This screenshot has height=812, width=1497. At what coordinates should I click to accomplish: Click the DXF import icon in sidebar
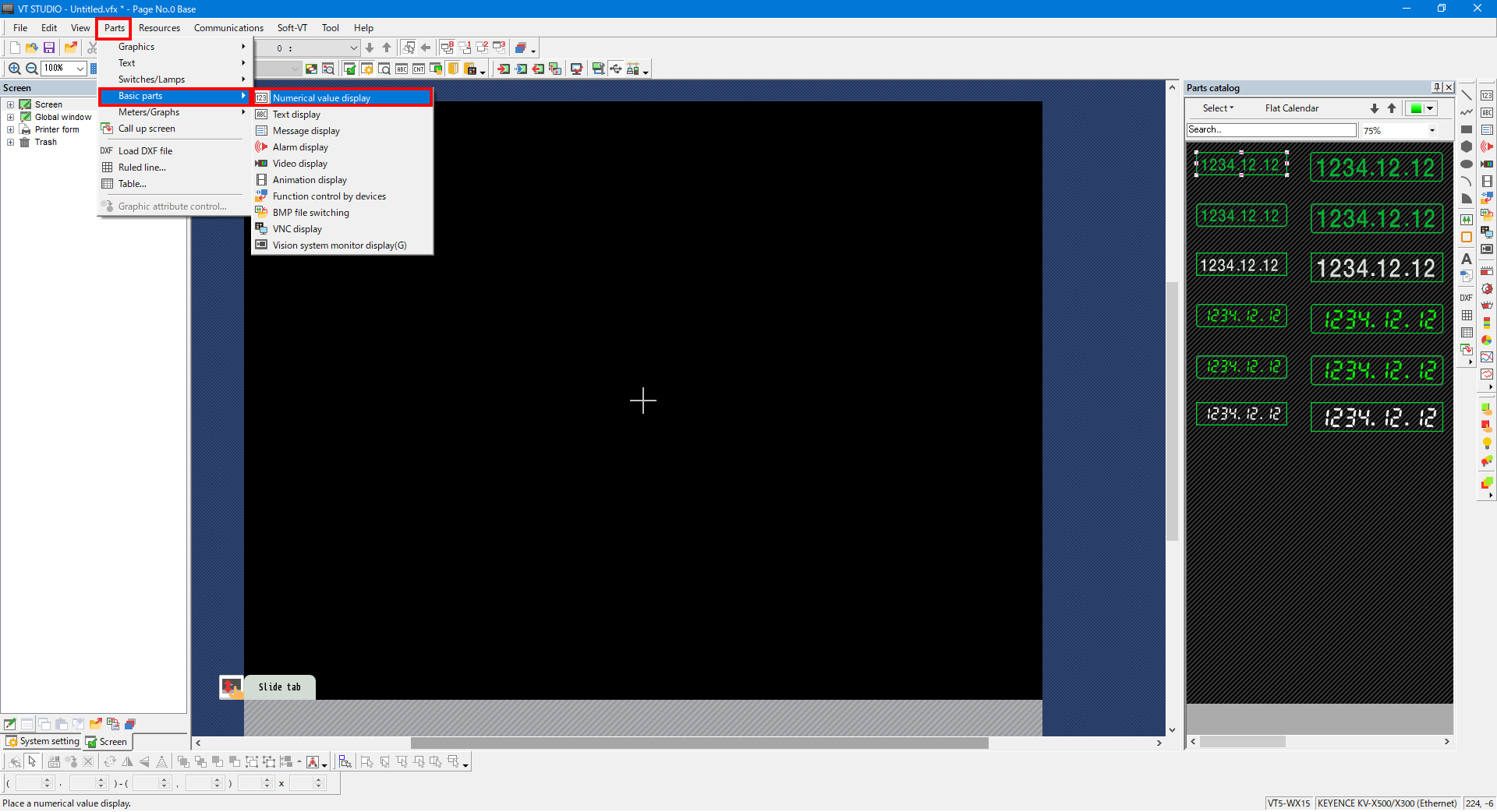pyautogui.click(x=1467, y=298)
